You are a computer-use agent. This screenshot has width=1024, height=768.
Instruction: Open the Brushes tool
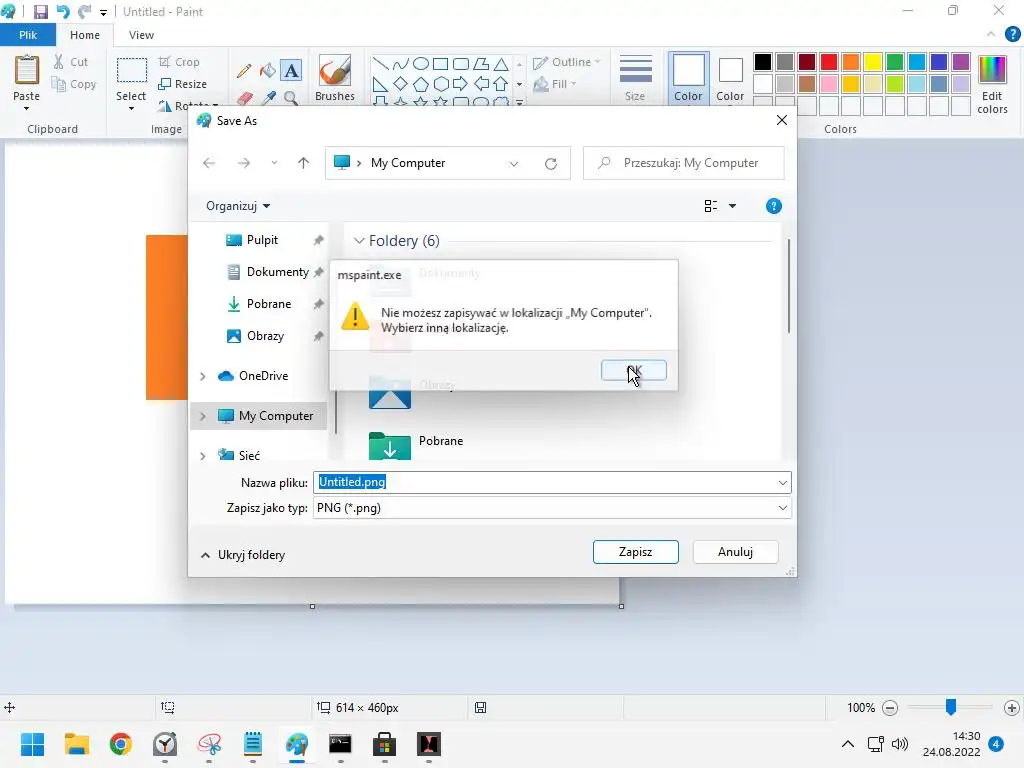click(335, 78)
